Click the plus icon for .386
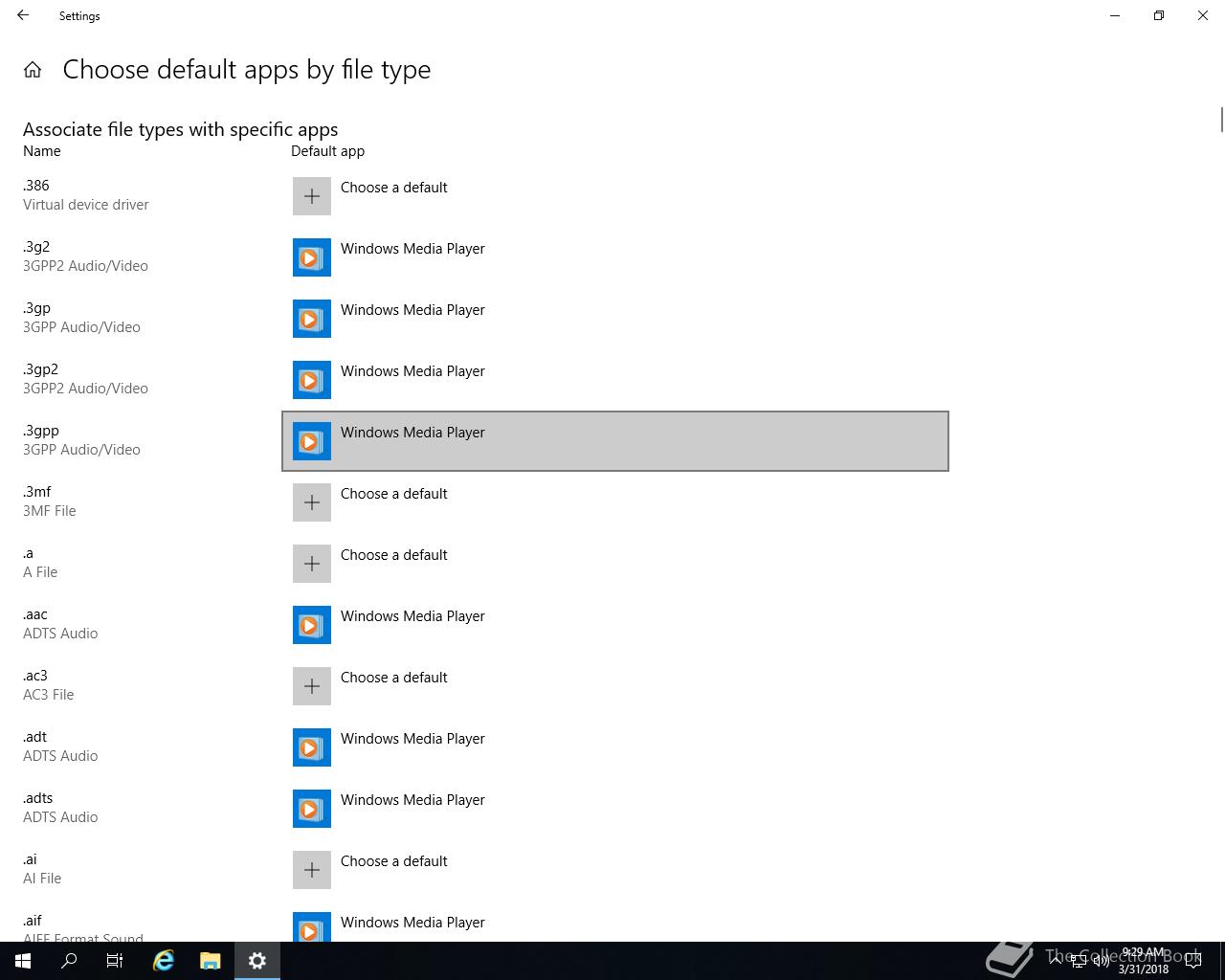The width and height of the screenshot is (1225, 980). pos(312,196)
